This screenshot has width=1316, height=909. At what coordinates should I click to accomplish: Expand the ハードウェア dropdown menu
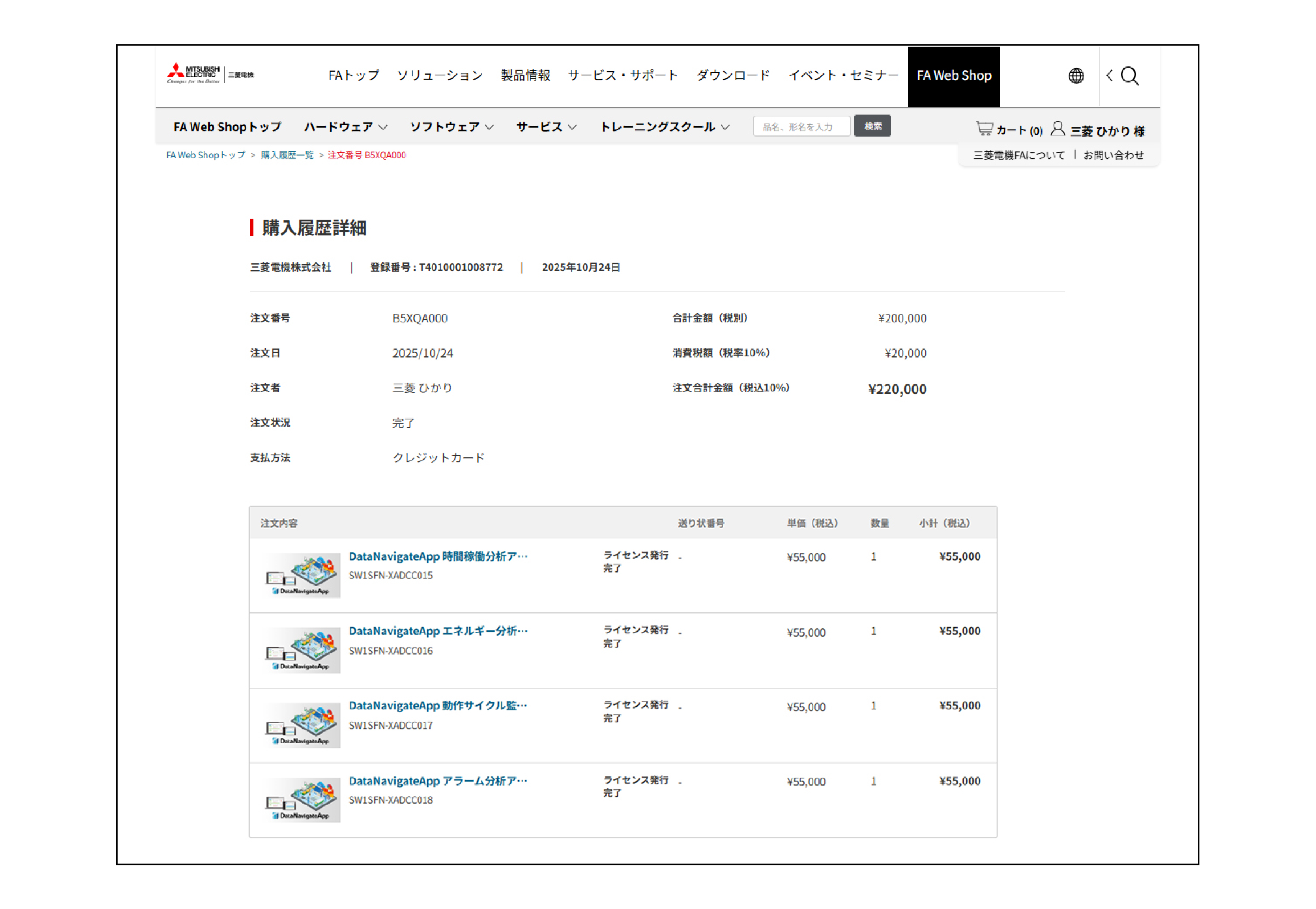point(345,127)
